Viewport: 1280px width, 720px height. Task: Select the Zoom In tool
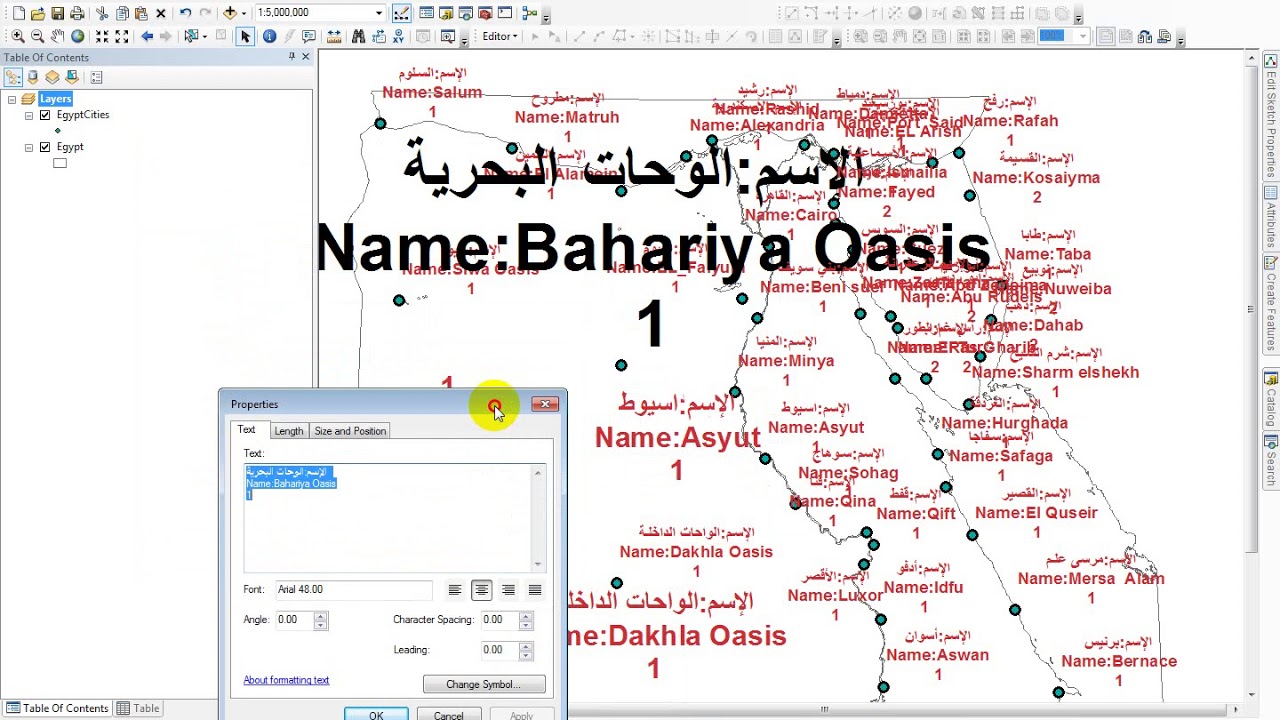pos(18,36)
